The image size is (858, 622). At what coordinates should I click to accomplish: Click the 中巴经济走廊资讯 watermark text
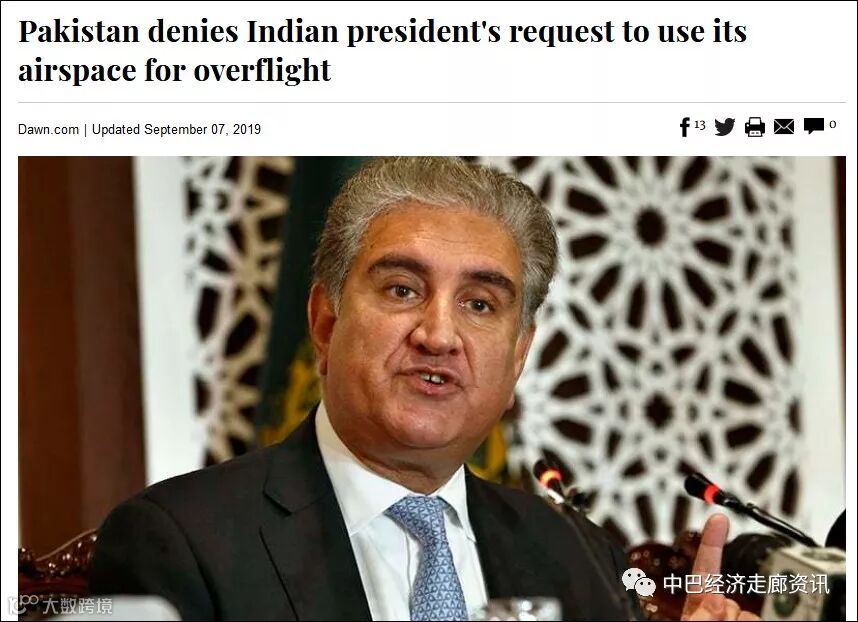tap(746, 584)
